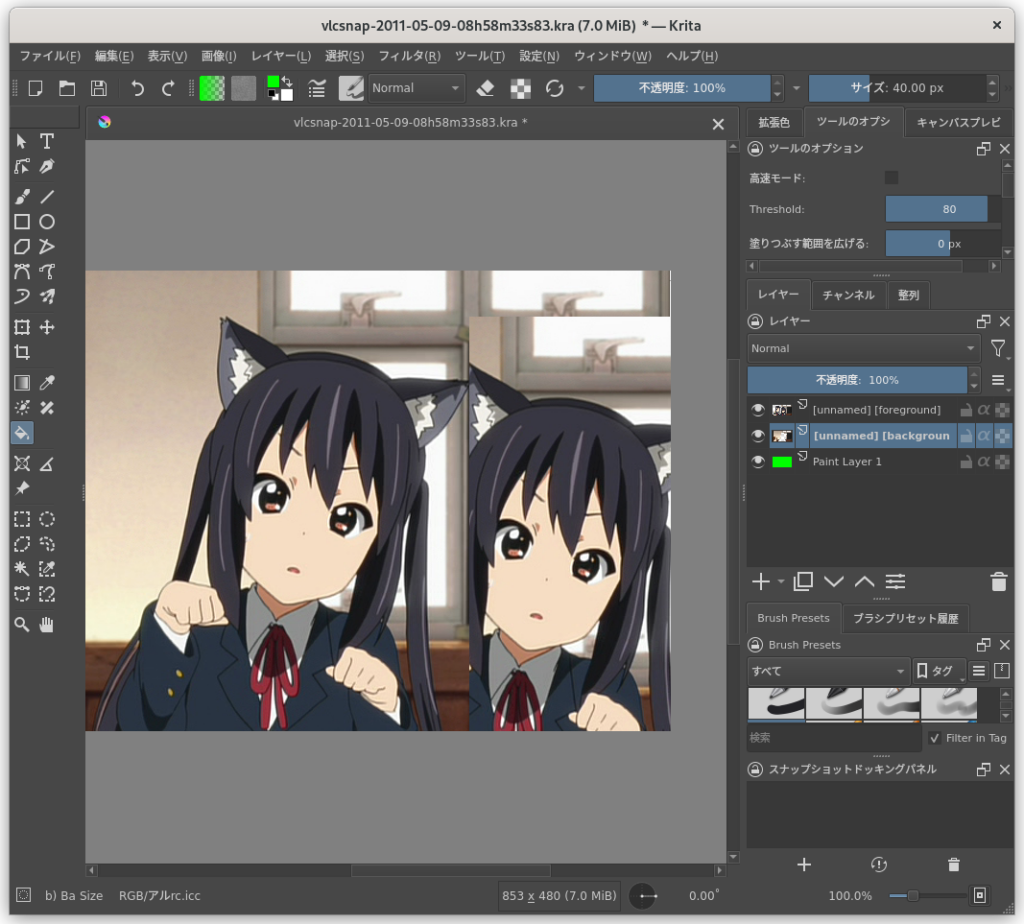Save the document using toolbar icon
Screen dimensions: 1024x924
(99, 88)
